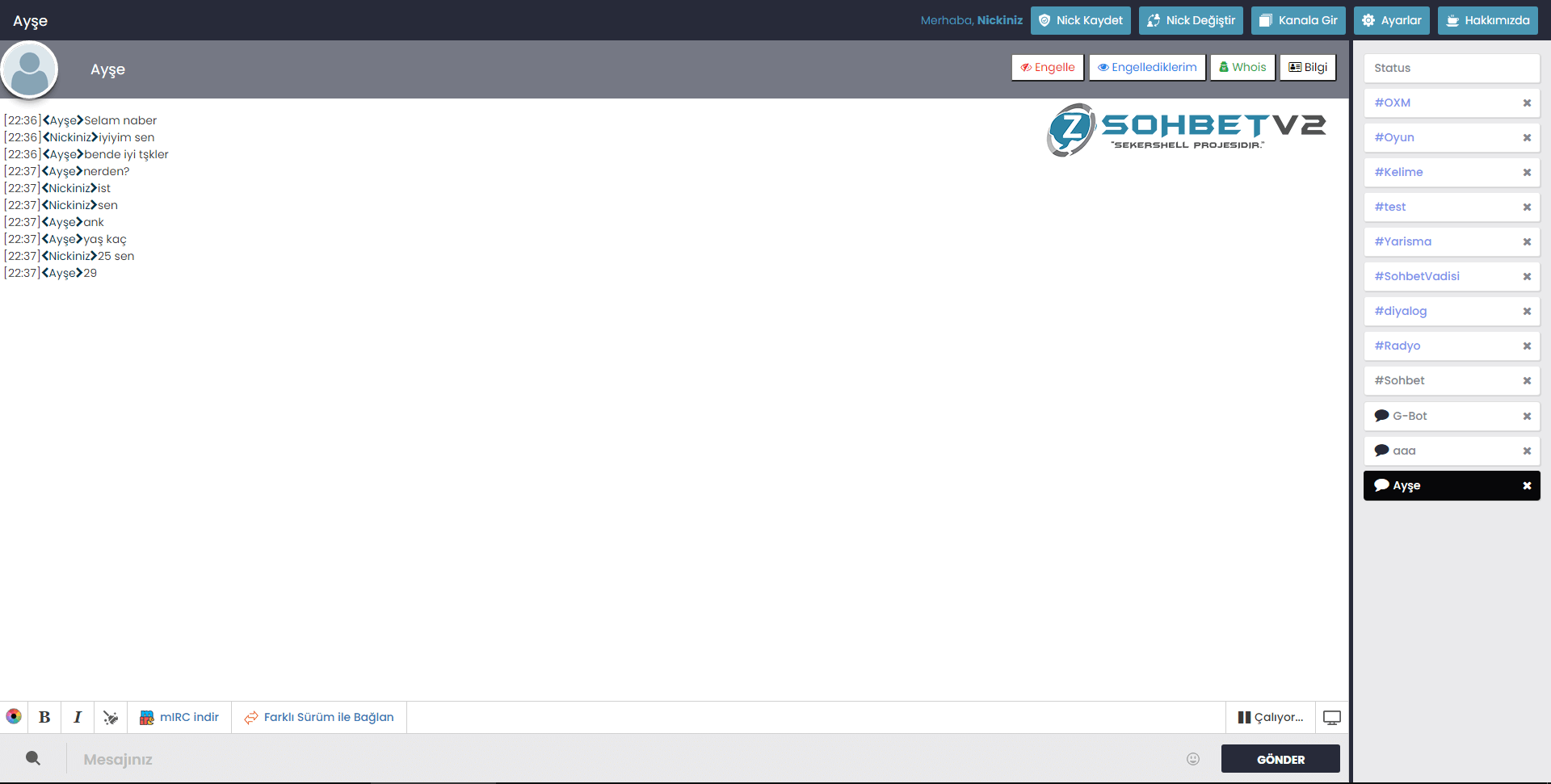The width and height of the screenshot is (1551, 784).
Task: Close the Ayşe private chat tab
Action: [1527, 485]
